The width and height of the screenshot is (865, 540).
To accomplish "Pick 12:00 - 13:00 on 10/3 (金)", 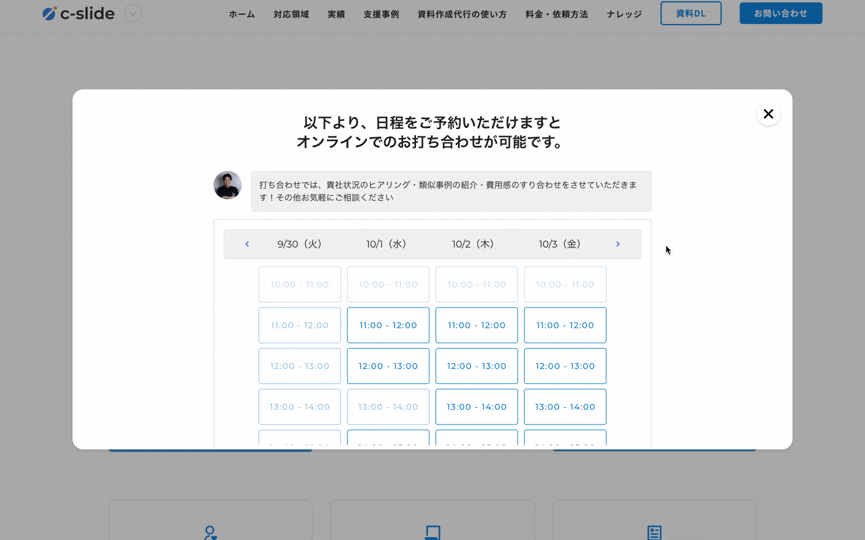I will pyautogui.click(x=565, y=366).
